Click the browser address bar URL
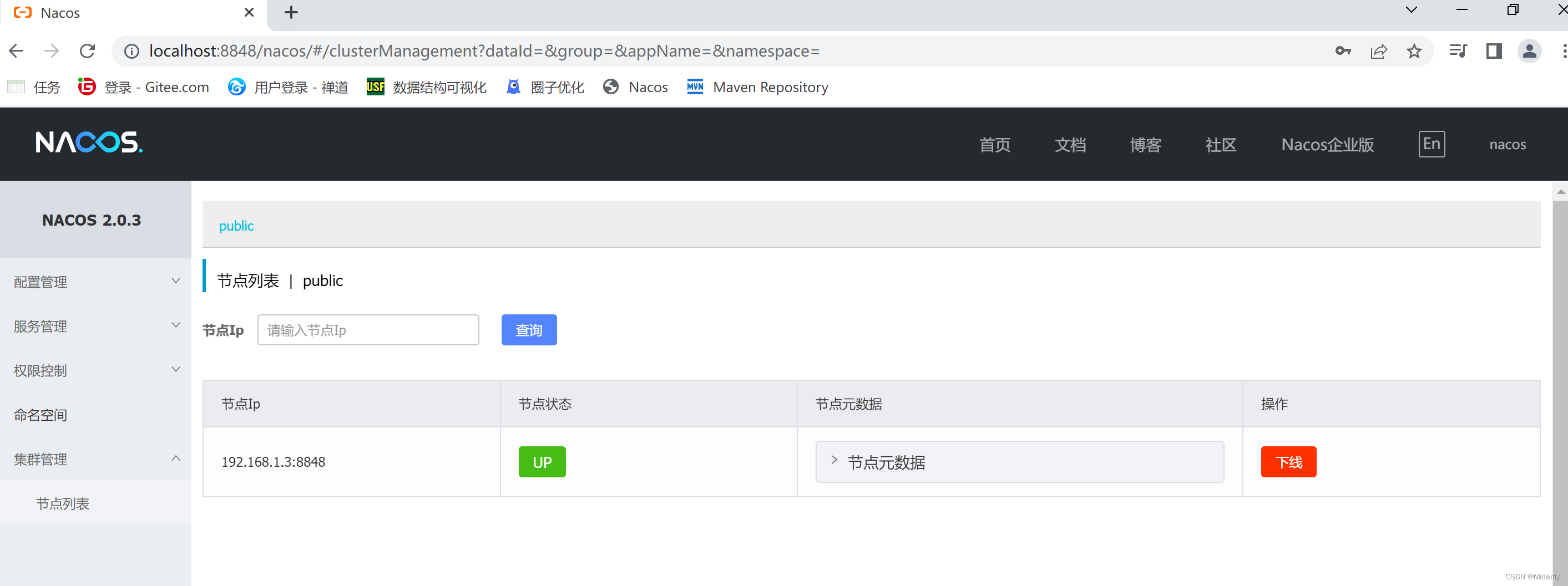This screenshot has width=1568, height=586. pyautogui.click(x=484, y=51)
